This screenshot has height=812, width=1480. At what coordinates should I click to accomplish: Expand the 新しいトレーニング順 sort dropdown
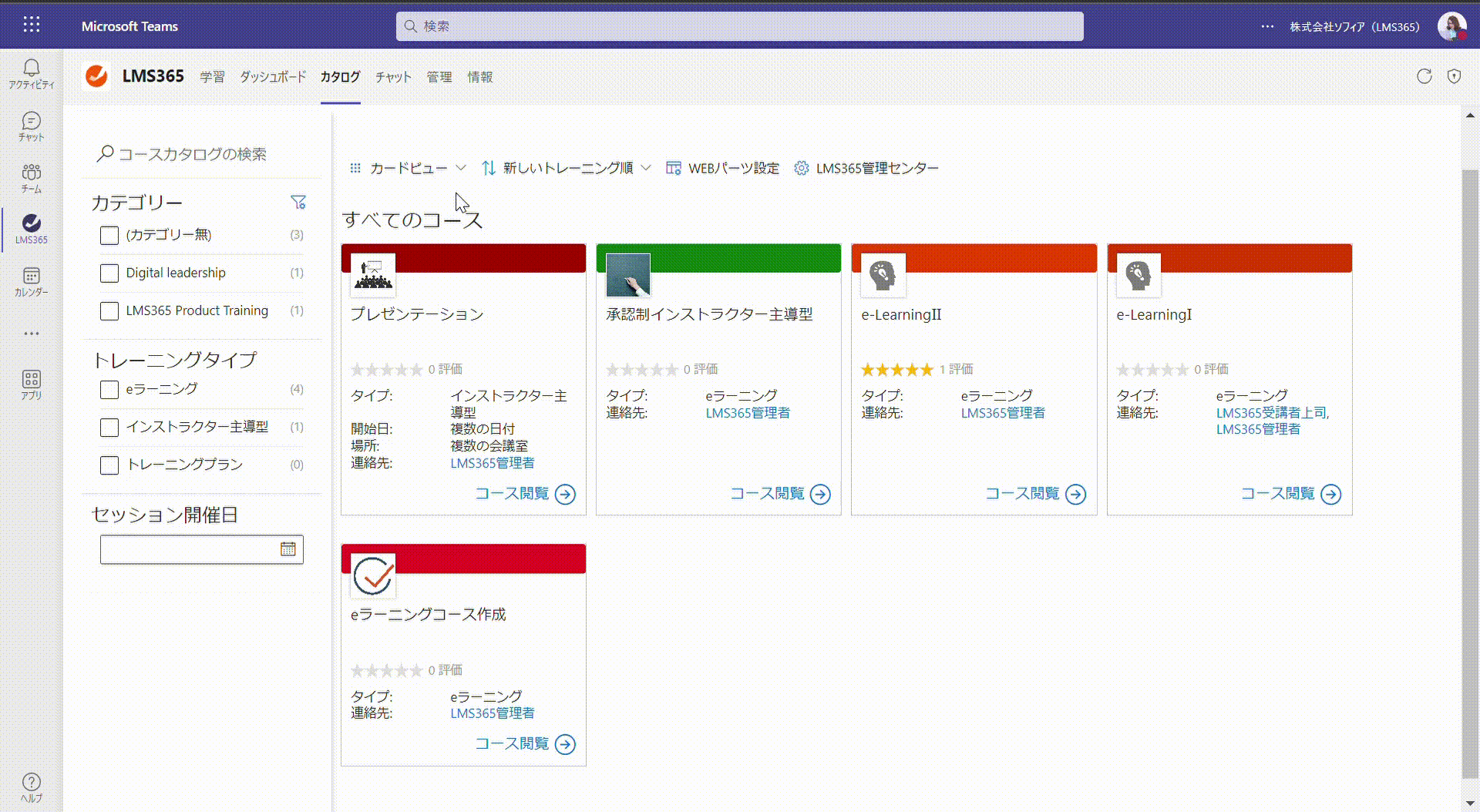567,168
